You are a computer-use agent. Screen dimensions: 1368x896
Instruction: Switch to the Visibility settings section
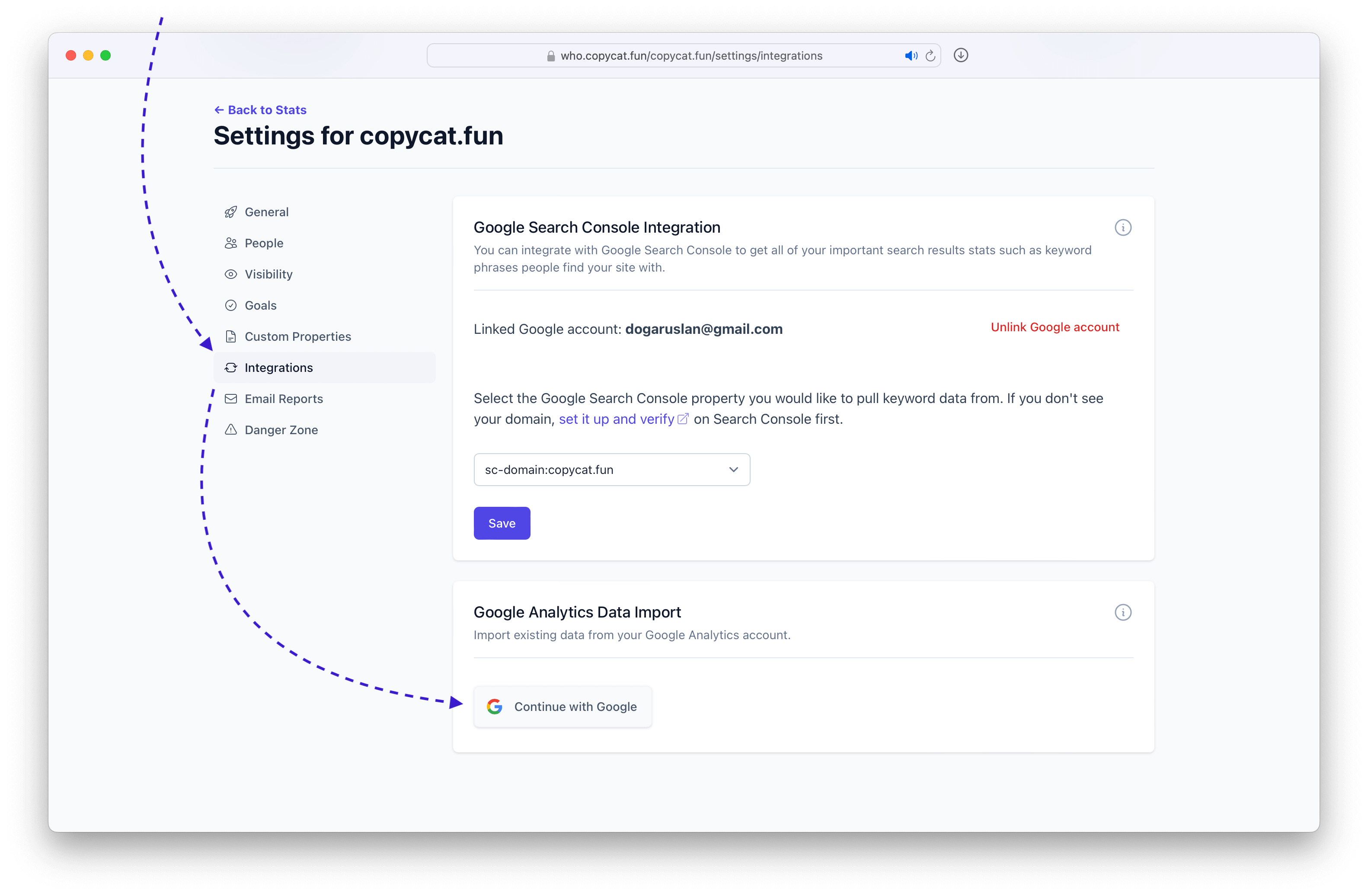point(324,274)
